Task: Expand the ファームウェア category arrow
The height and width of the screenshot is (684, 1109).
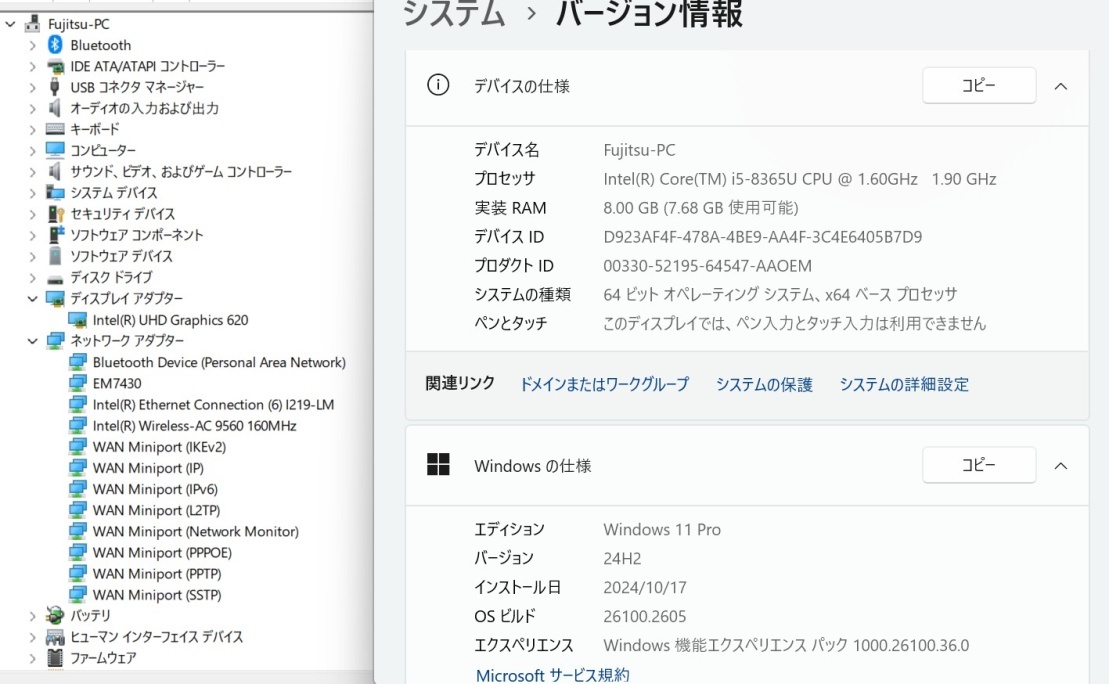Action: [33, 659]
